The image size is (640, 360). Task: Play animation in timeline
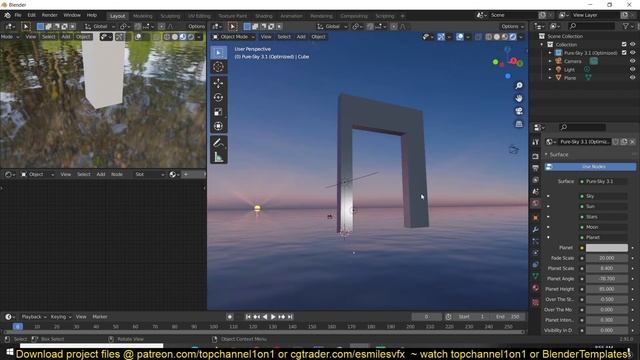[273, 317]
